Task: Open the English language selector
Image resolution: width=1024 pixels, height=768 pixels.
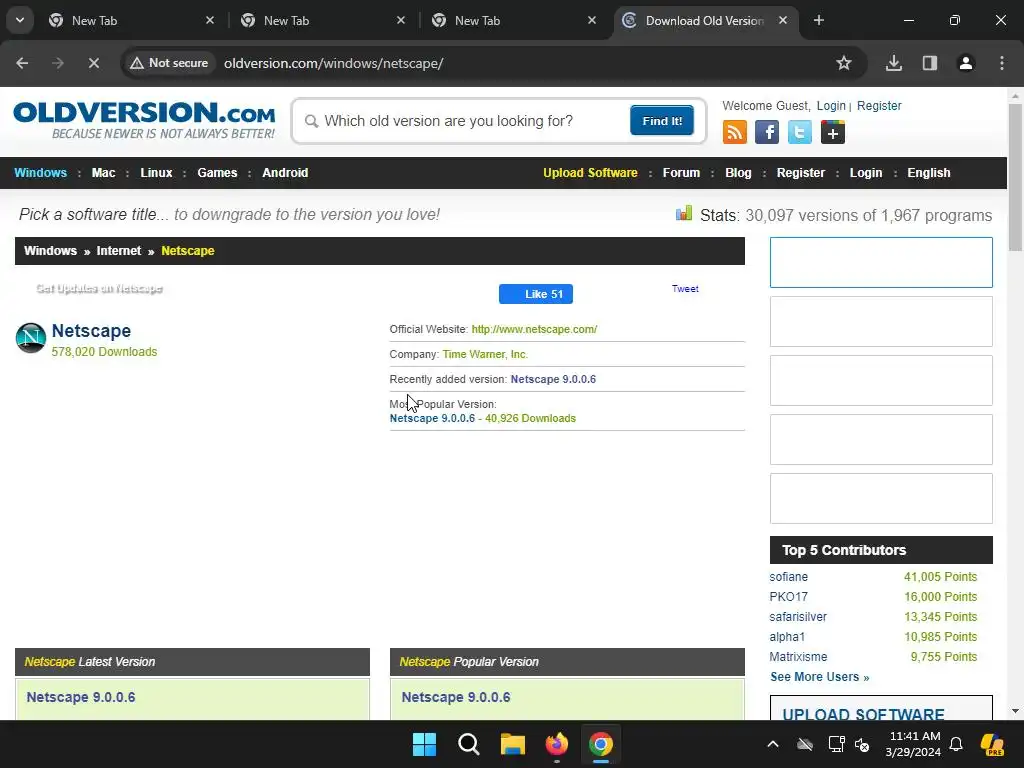Action: coord(929,173)
